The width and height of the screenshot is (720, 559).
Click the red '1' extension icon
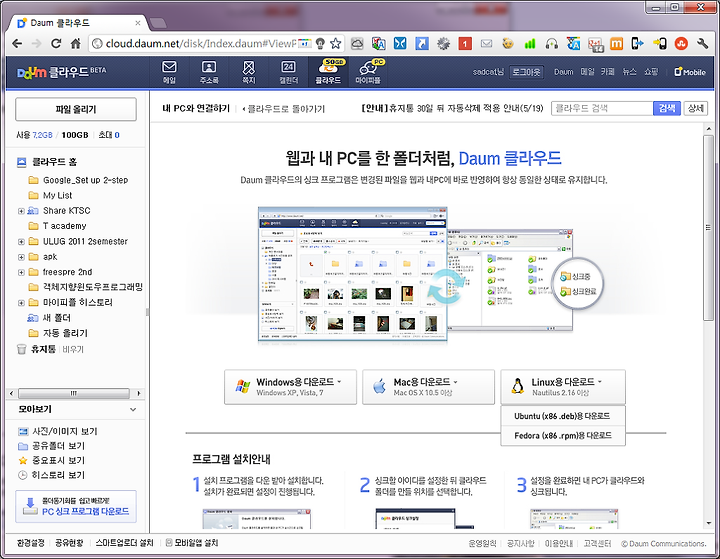tap(465, 44)
